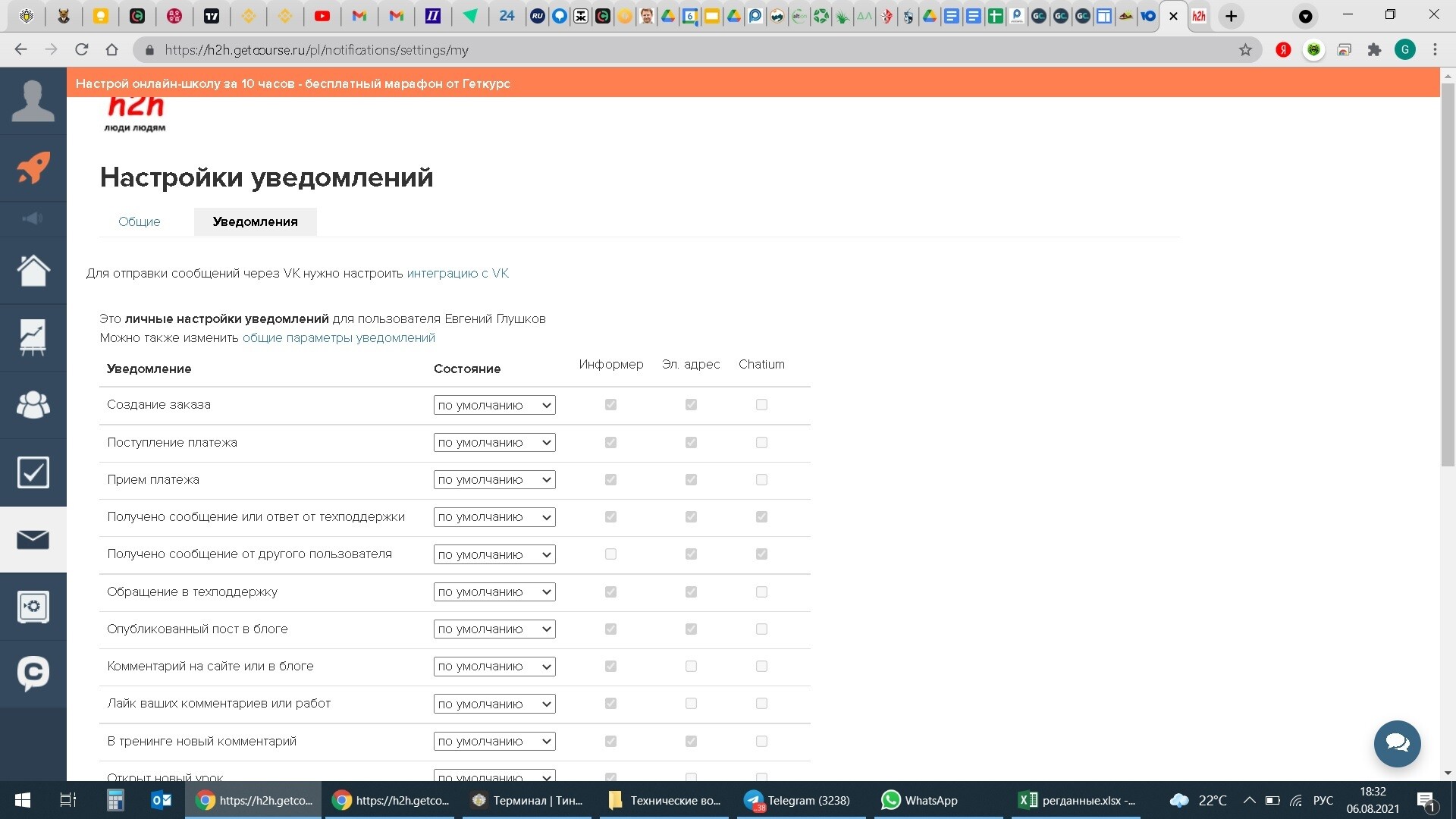The width and height of the screenshot is (1456, 819).
Task: Toggle Эл. адрес checkbox for Комментарий на сайте
Action: point(691,667)
